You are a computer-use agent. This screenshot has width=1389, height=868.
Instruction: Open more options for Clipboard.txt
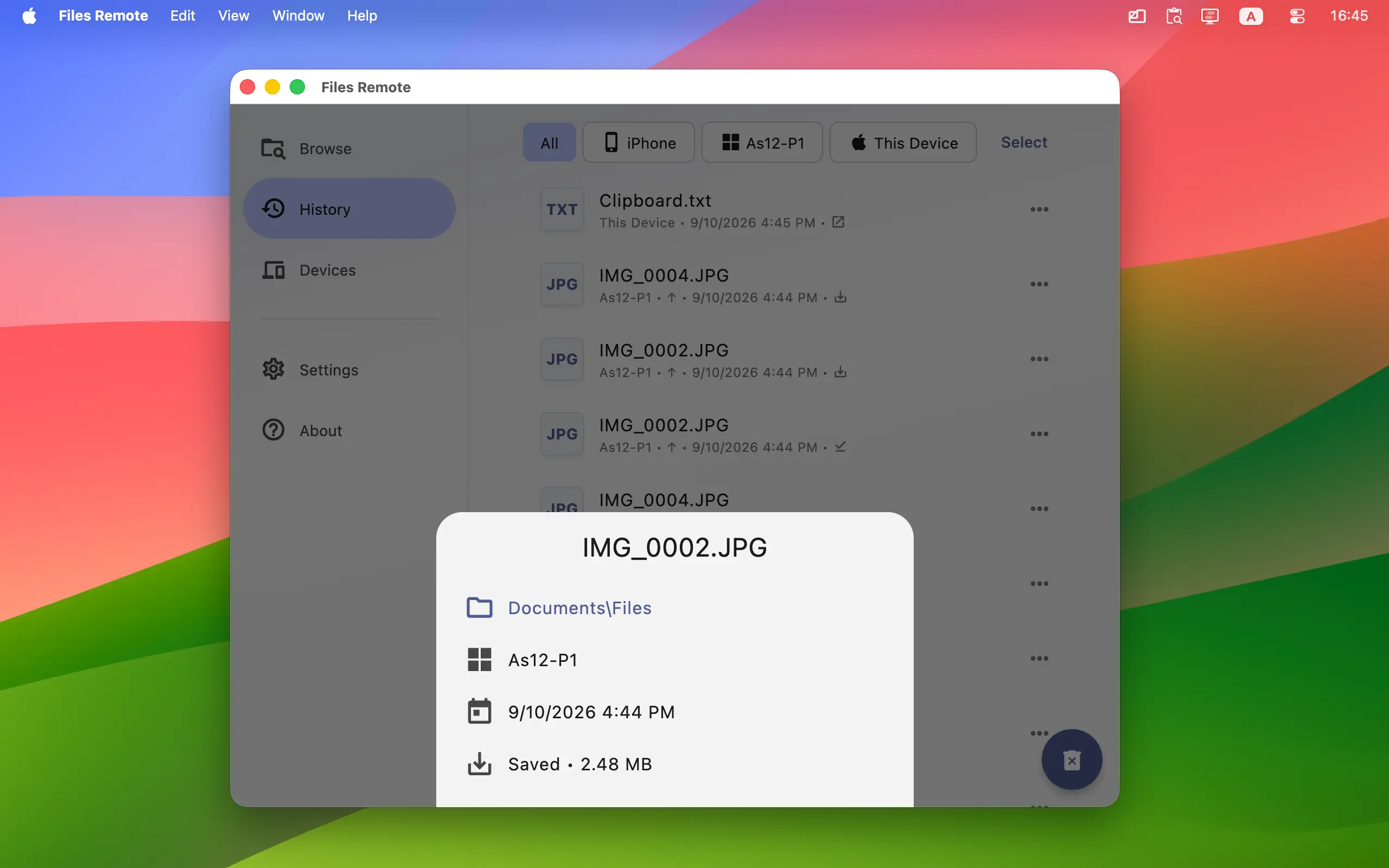coord(1039,209)
